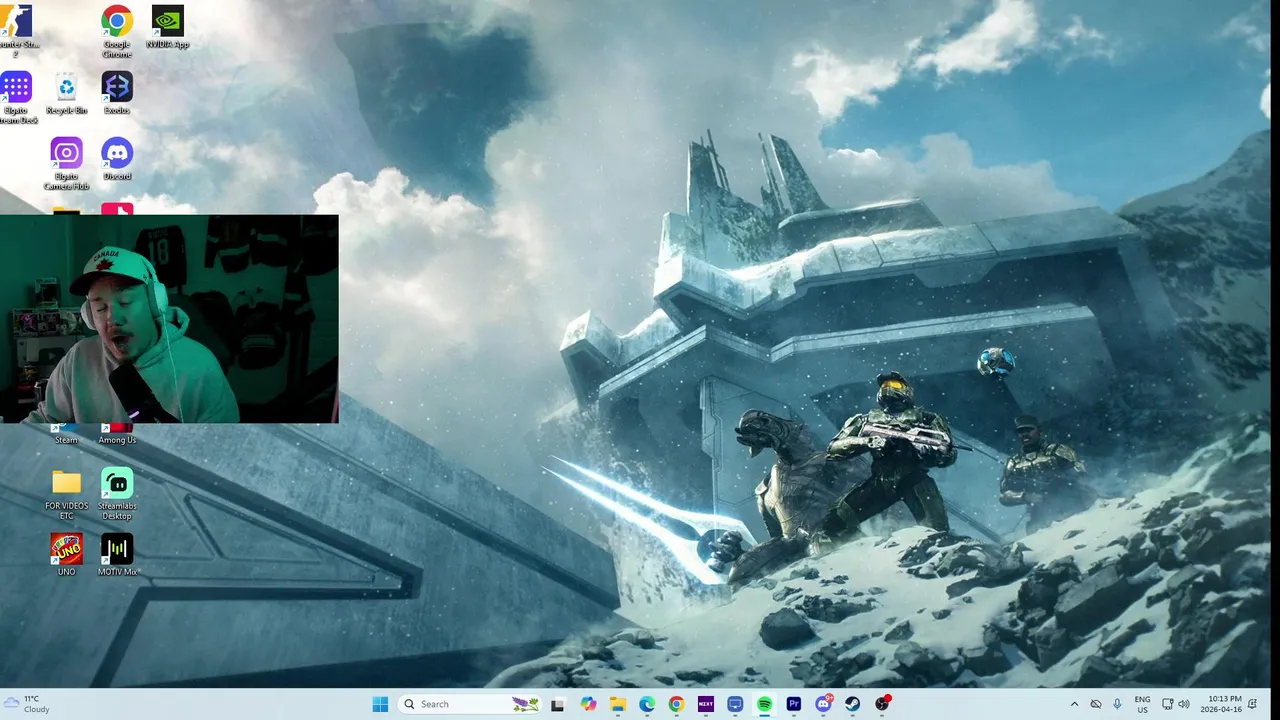The image size is (1280, 720).
Task: Select the MOTIV Mix desktop shortcut
Action: [x=117, y=554]
